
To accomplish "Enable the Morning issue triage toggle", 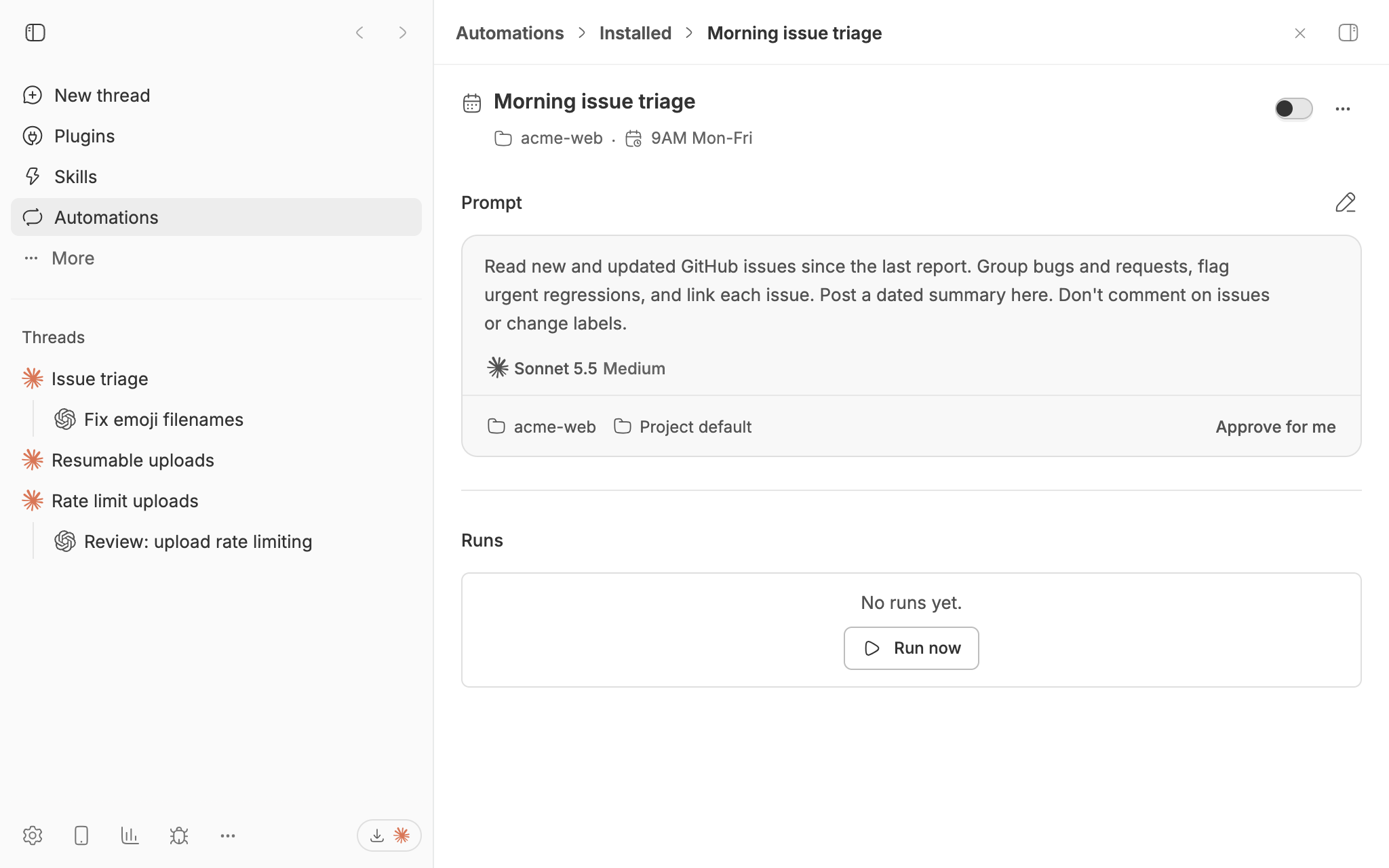I will (x=1293, y=108).
